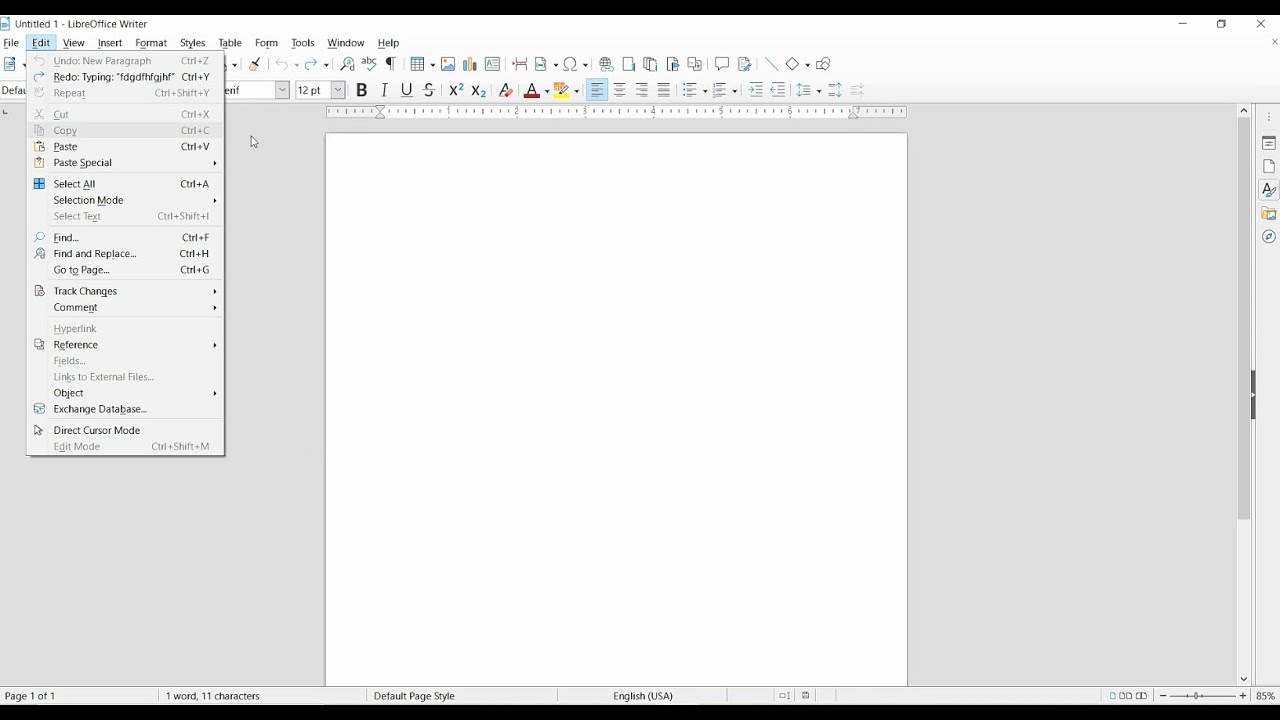Screen dimensions: 1280x720
Task: Expand Paste Special submenu
Action: click(125, 162)
